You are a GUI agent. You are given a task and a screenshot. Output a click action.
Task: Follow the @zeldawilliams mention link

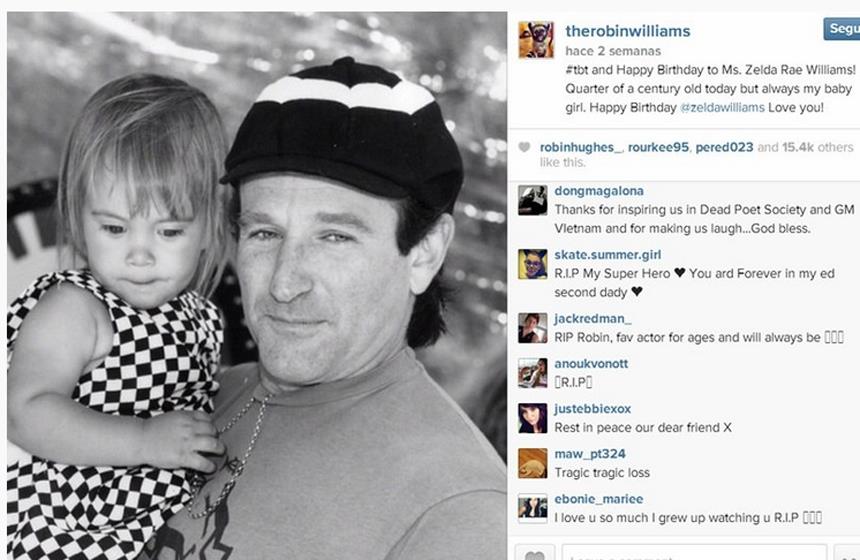(722, 108)
